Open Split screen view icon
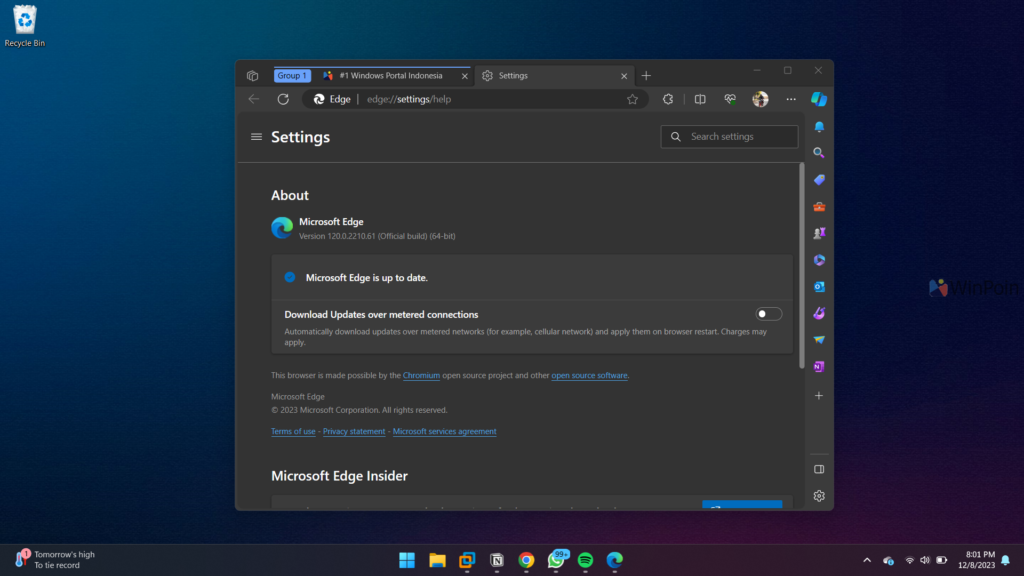This screenshot has width=1024, height=576. (x=700, y=99)
